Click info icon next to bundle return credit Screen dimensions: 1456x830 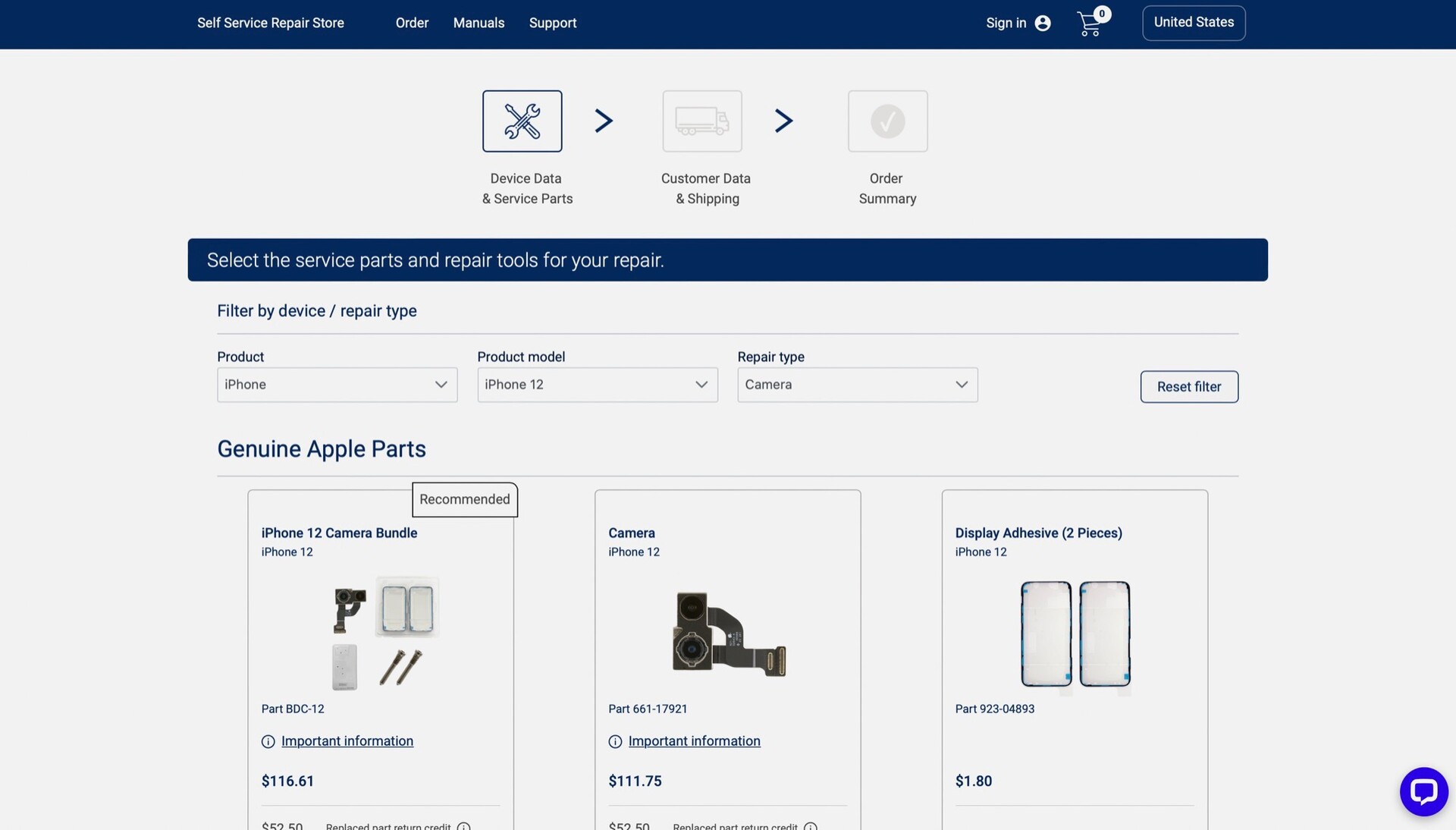(464, 826)
